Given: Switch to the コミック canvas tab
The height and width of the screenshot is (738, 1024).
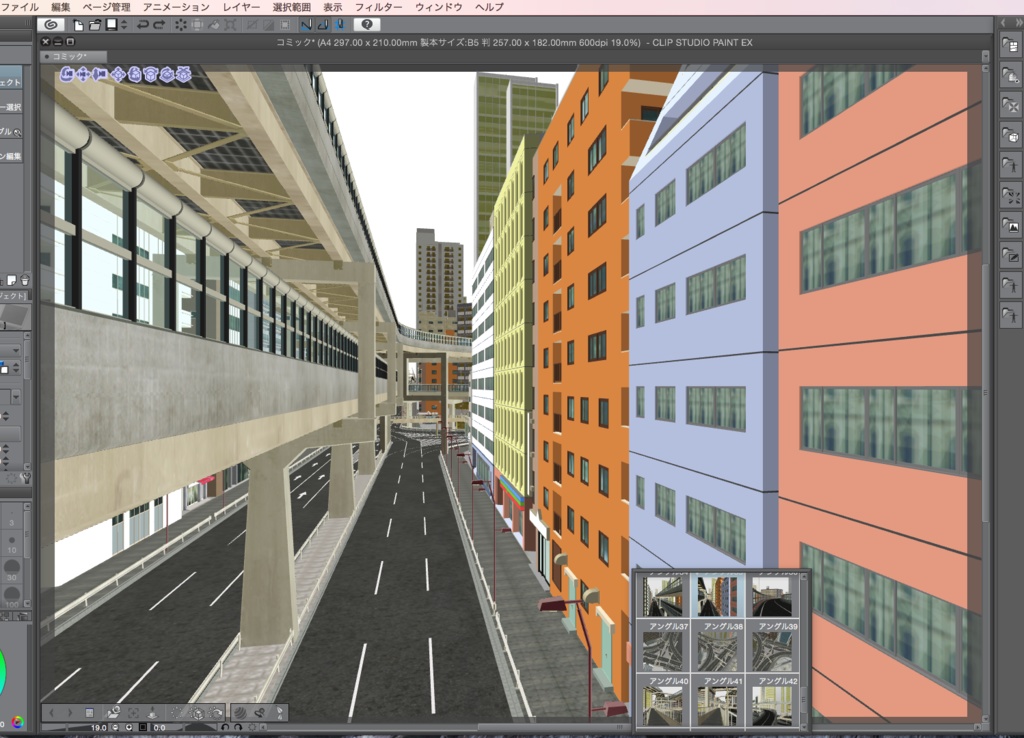Looking at the screenshot, I should (x=68, y=57).
